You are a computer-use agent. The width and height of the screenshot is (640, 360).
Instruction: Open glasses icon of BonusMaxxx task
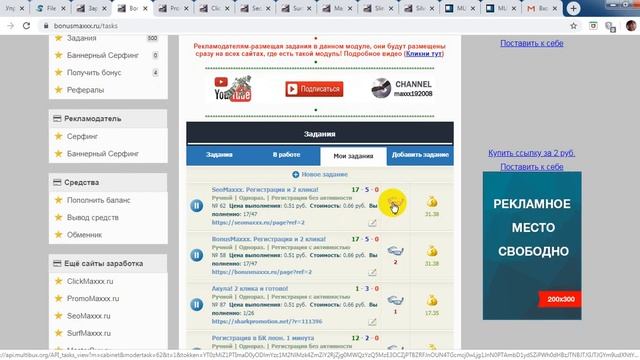click(x=395, y=251)
